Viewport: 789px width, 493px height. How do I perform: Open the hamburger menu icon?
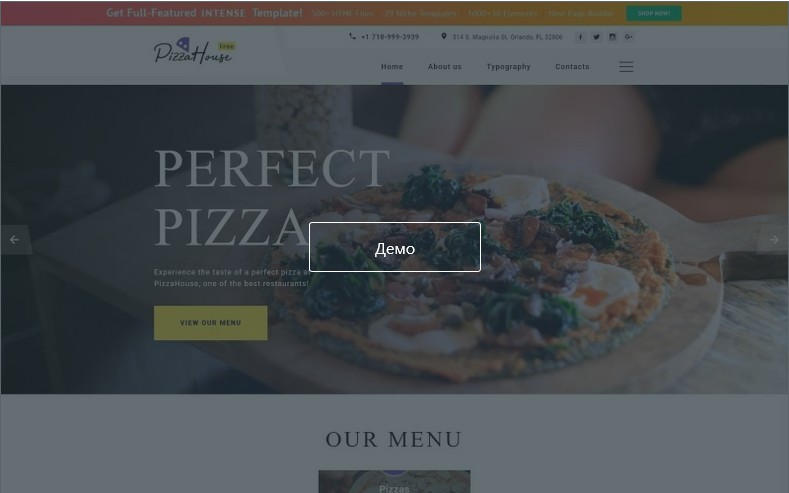pos(626,66)
